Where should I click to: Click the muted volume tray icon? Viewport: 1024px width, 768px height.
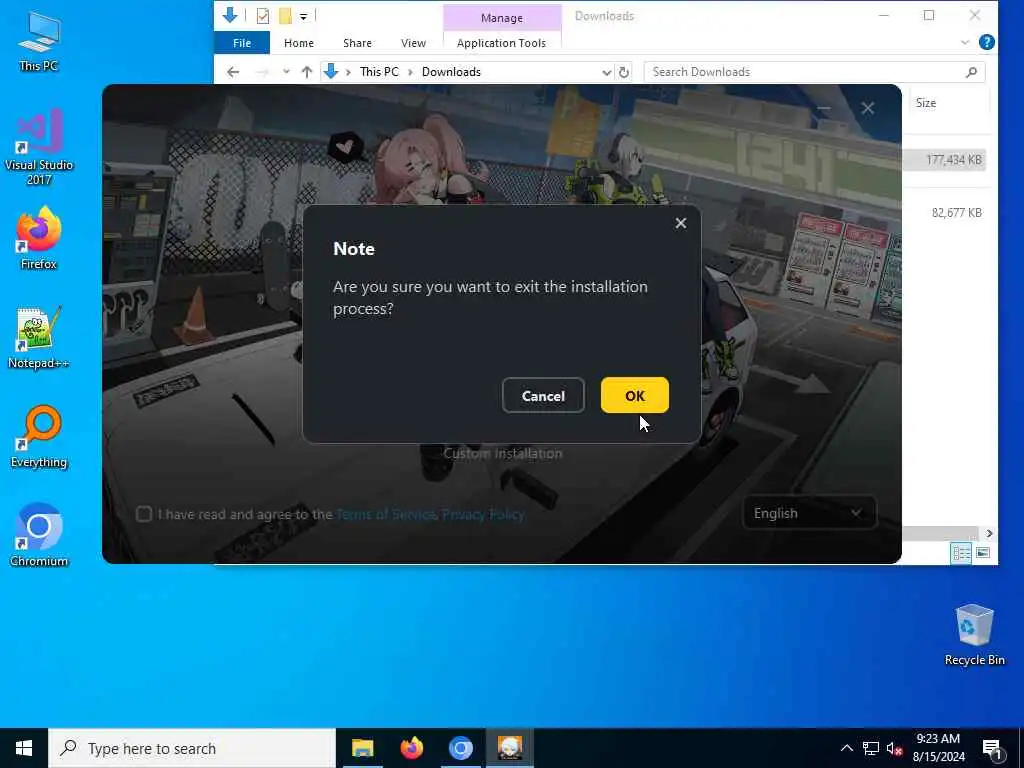click(894, 748)
